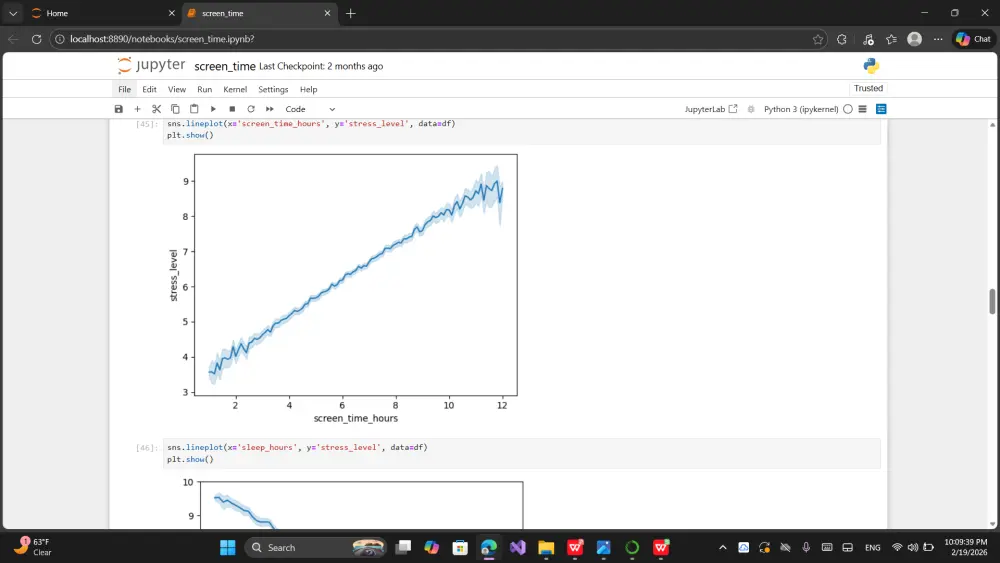The width and height of the screenshot is (1000, 563).
Task: Click the Jupyter logo
Action: (151, 65)
